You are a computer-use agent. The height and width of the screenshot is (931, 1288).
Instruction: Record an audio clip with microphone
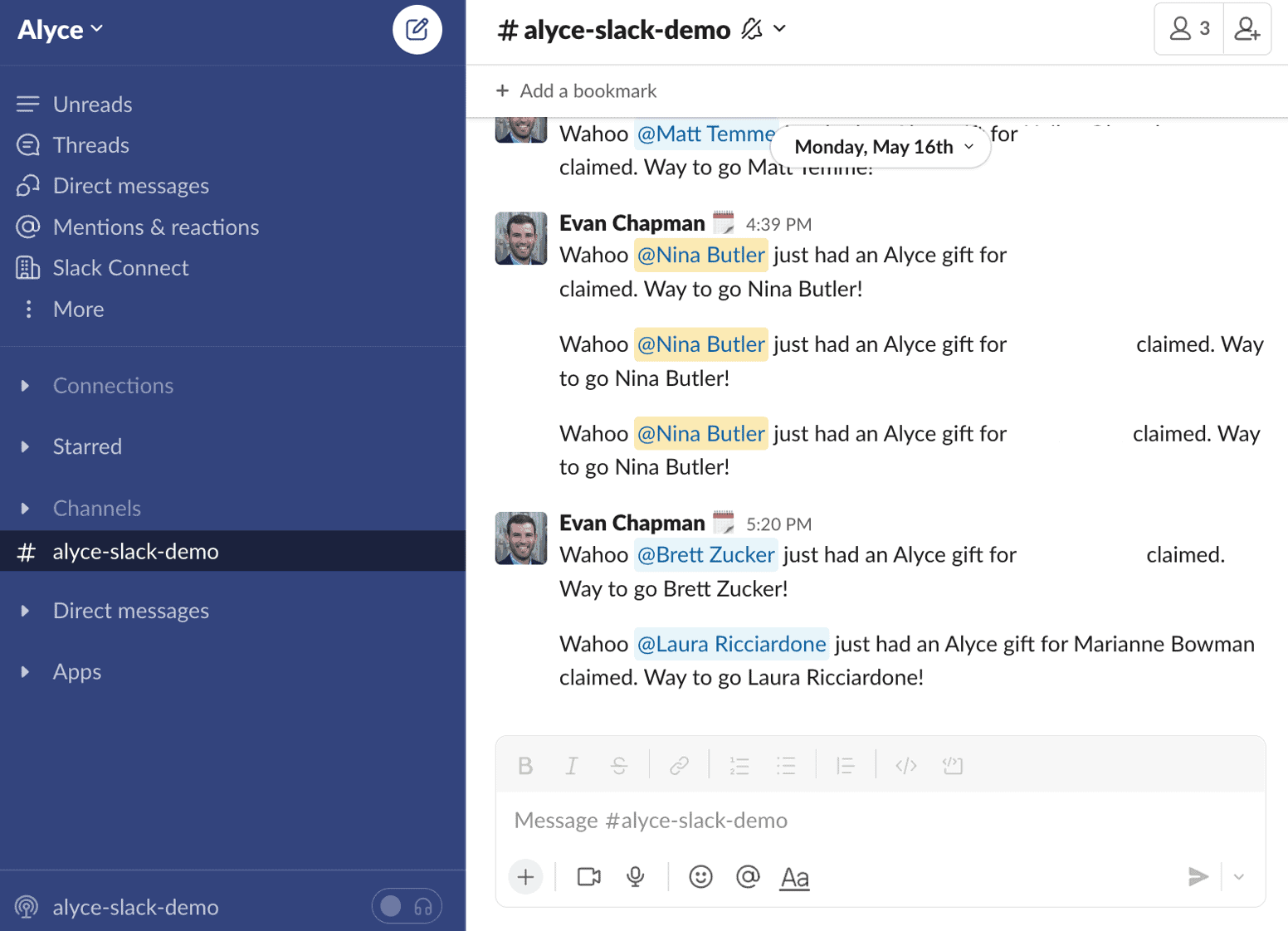coord(636,877)
